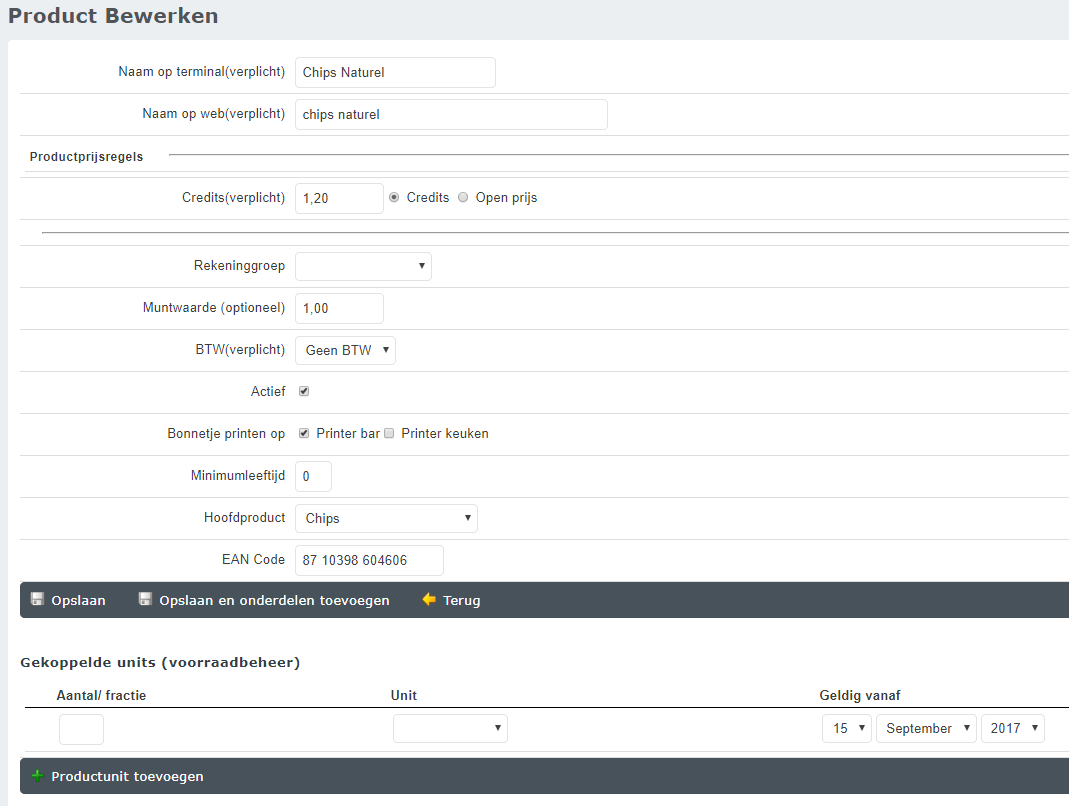
Task: Select the Open prijs radio option
Action: (x=463, y=198)
